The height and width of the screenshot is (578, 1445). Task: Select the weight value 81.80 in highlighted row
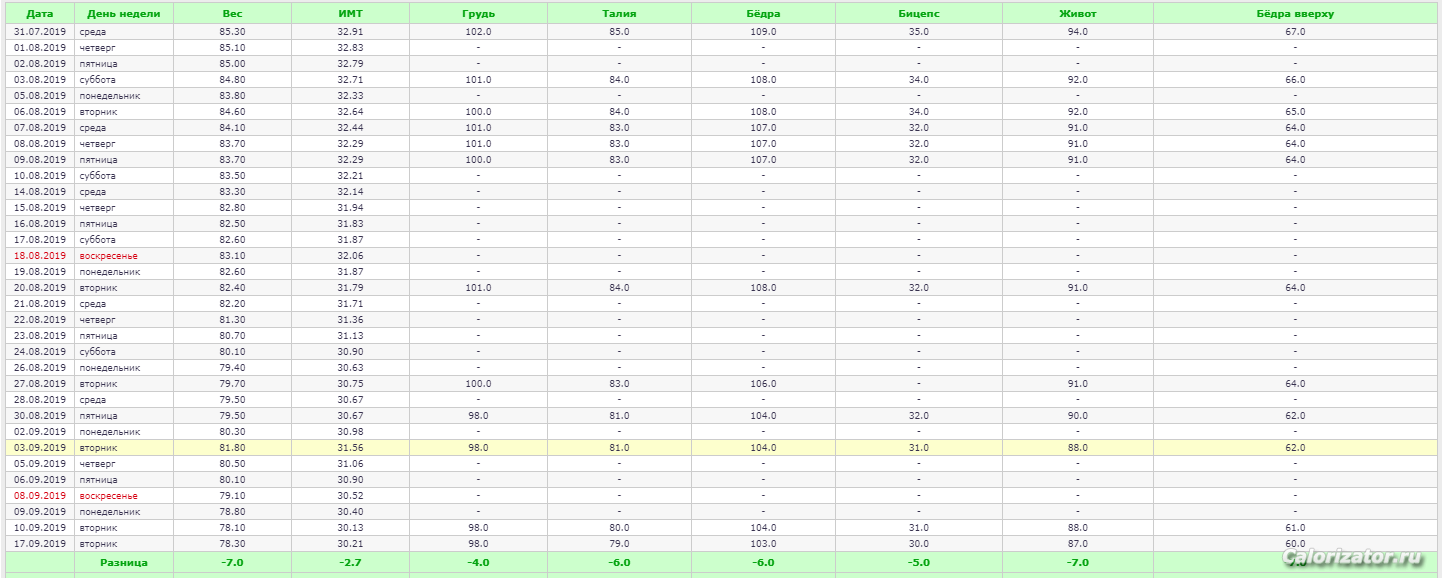232,448
